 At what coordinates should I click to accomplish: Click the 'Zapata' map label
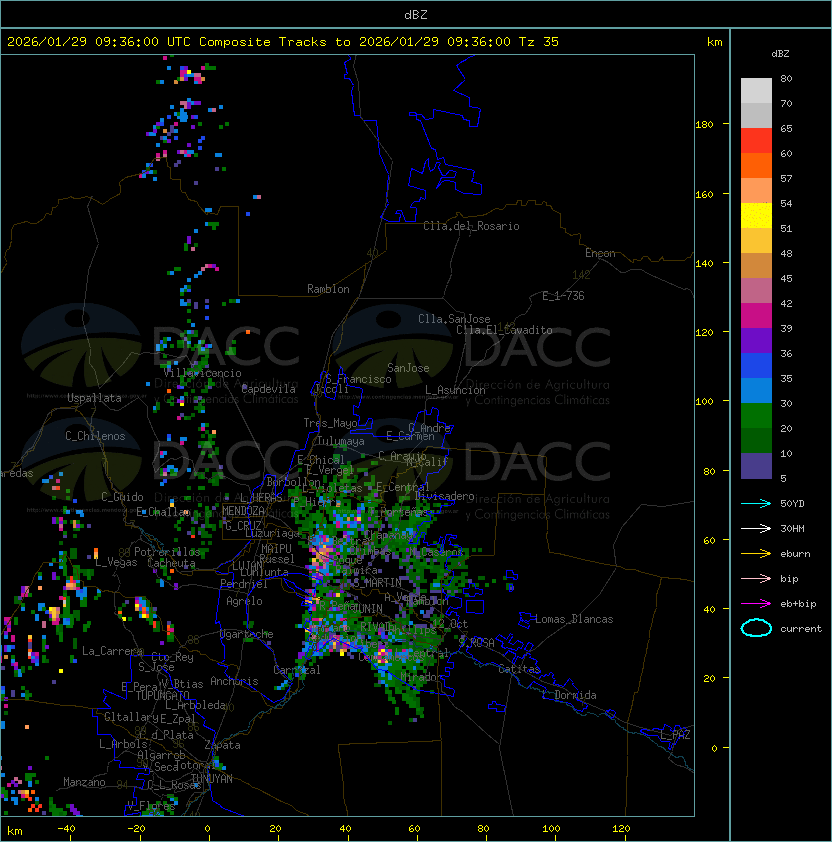point(222,745)
